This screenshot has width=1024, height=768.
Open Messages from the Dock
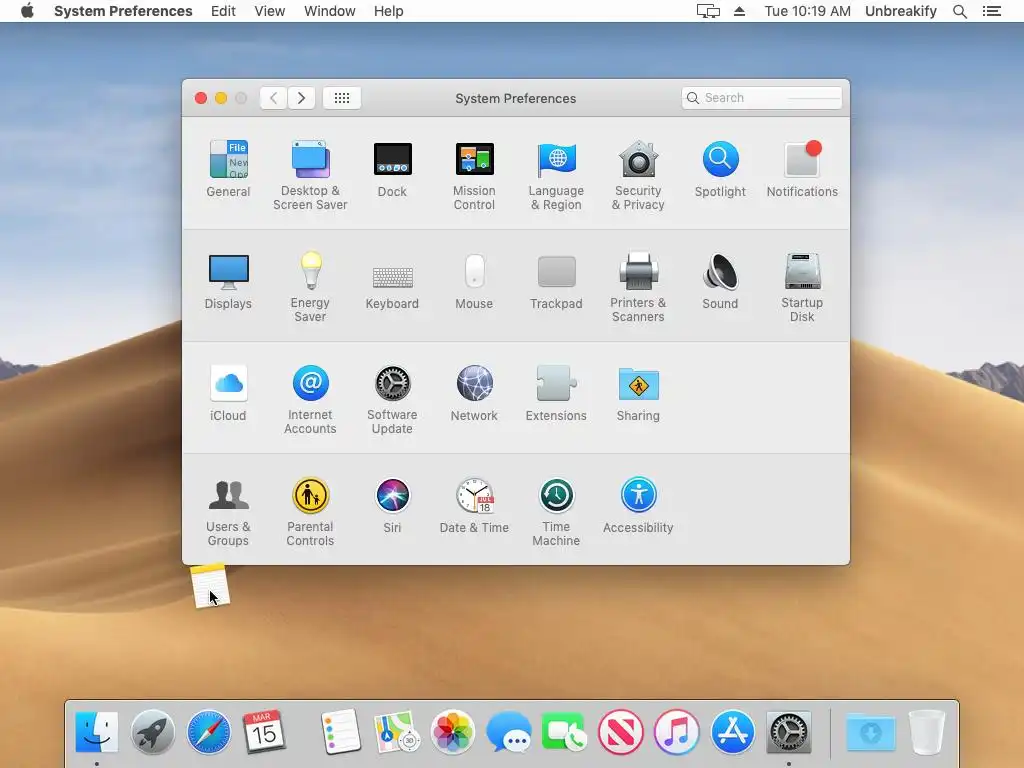pyautogui.click(x=509, y=732)
